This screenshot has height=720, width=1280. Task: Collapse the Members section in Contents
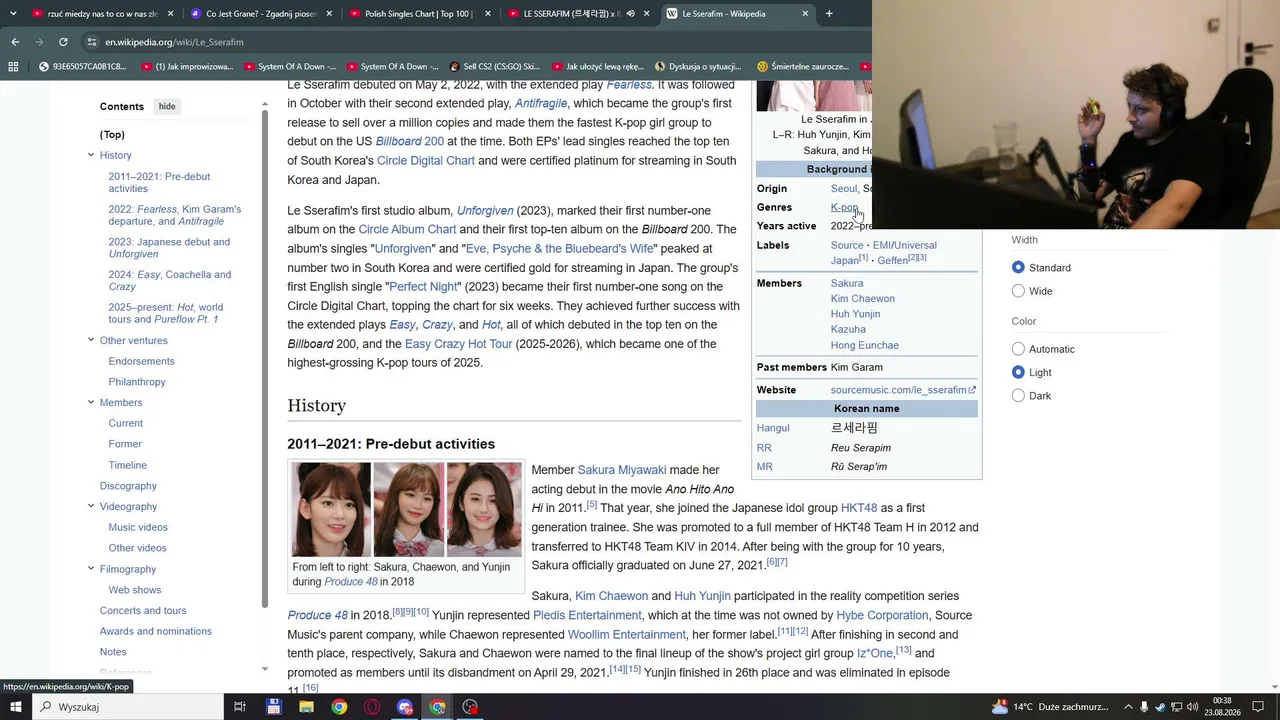coord(91,402)
